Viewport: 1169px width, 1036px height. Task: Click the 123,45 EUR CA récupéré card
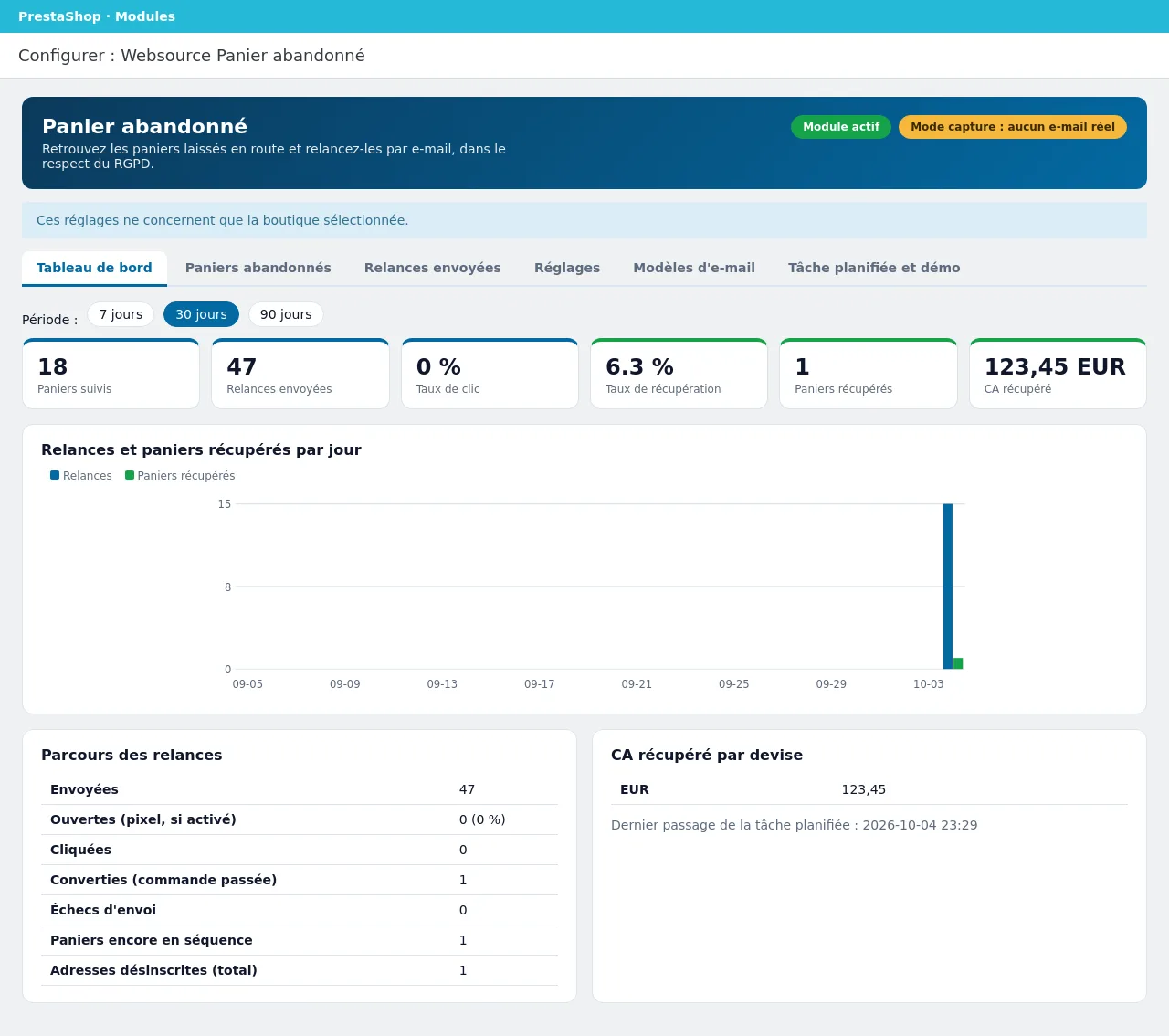pos(1058,374)
